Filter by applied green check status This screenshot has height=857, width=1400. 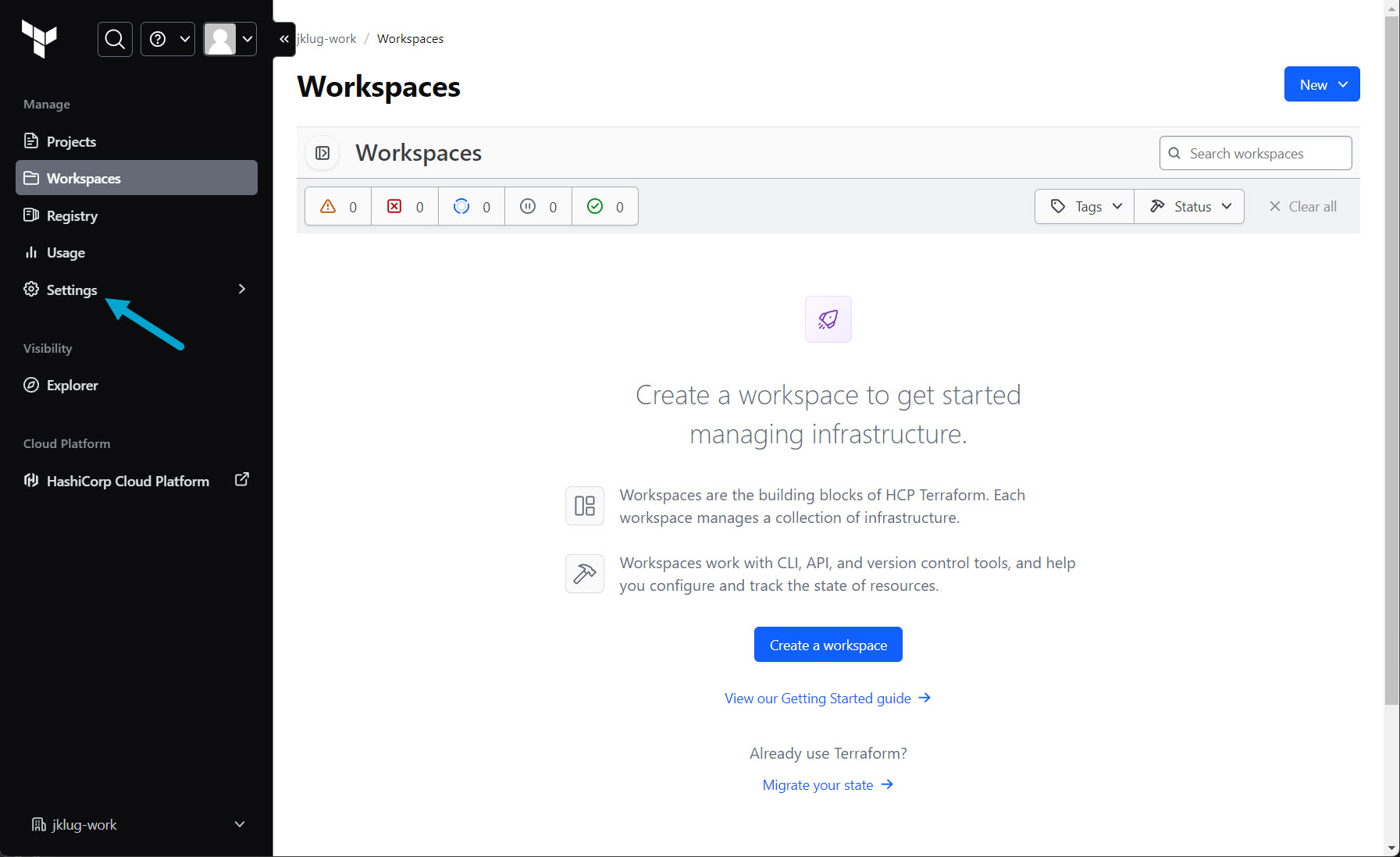click(x=605, y=207)
